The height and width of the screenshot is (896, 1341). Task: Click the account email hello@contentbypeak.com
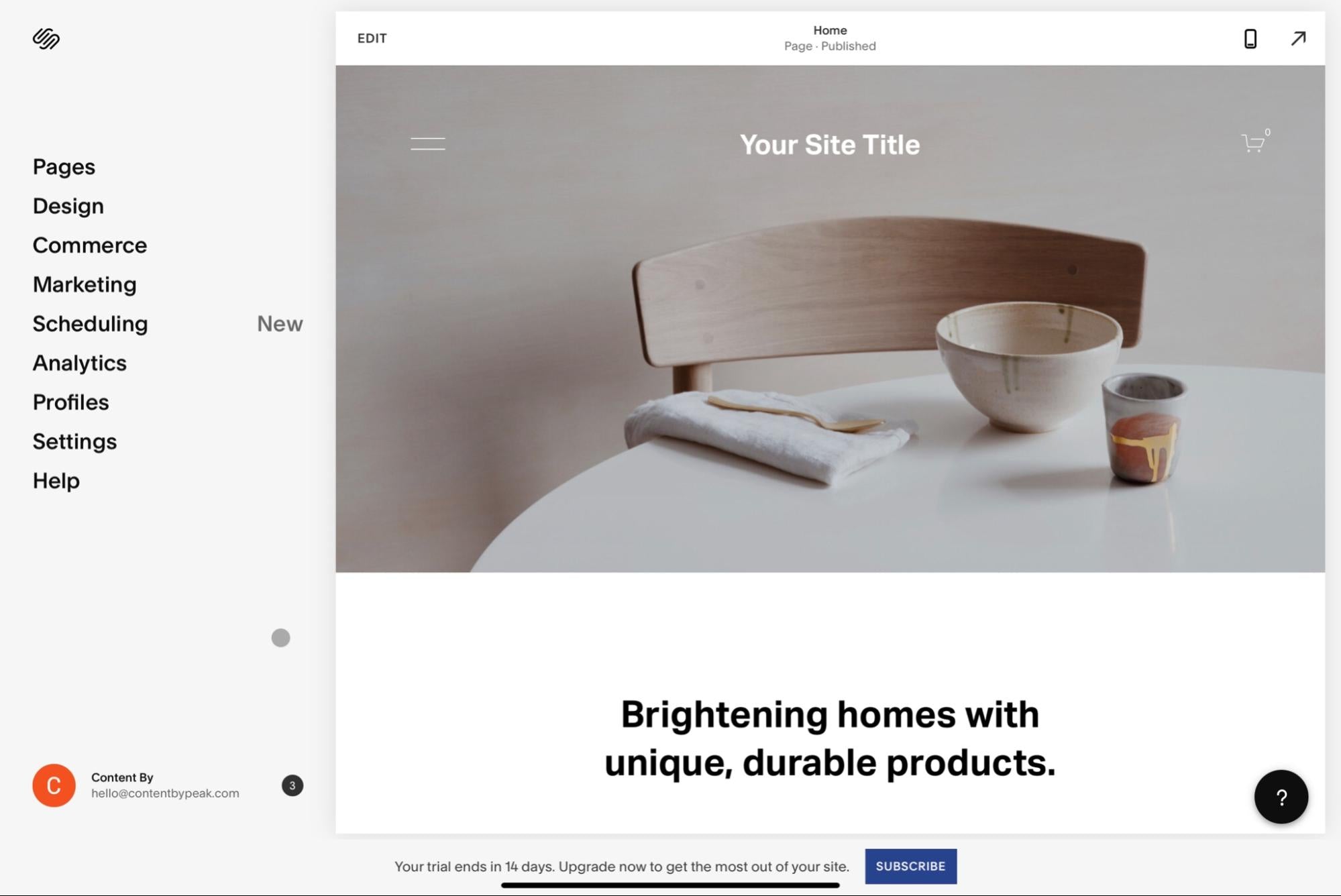pos(165,793)
